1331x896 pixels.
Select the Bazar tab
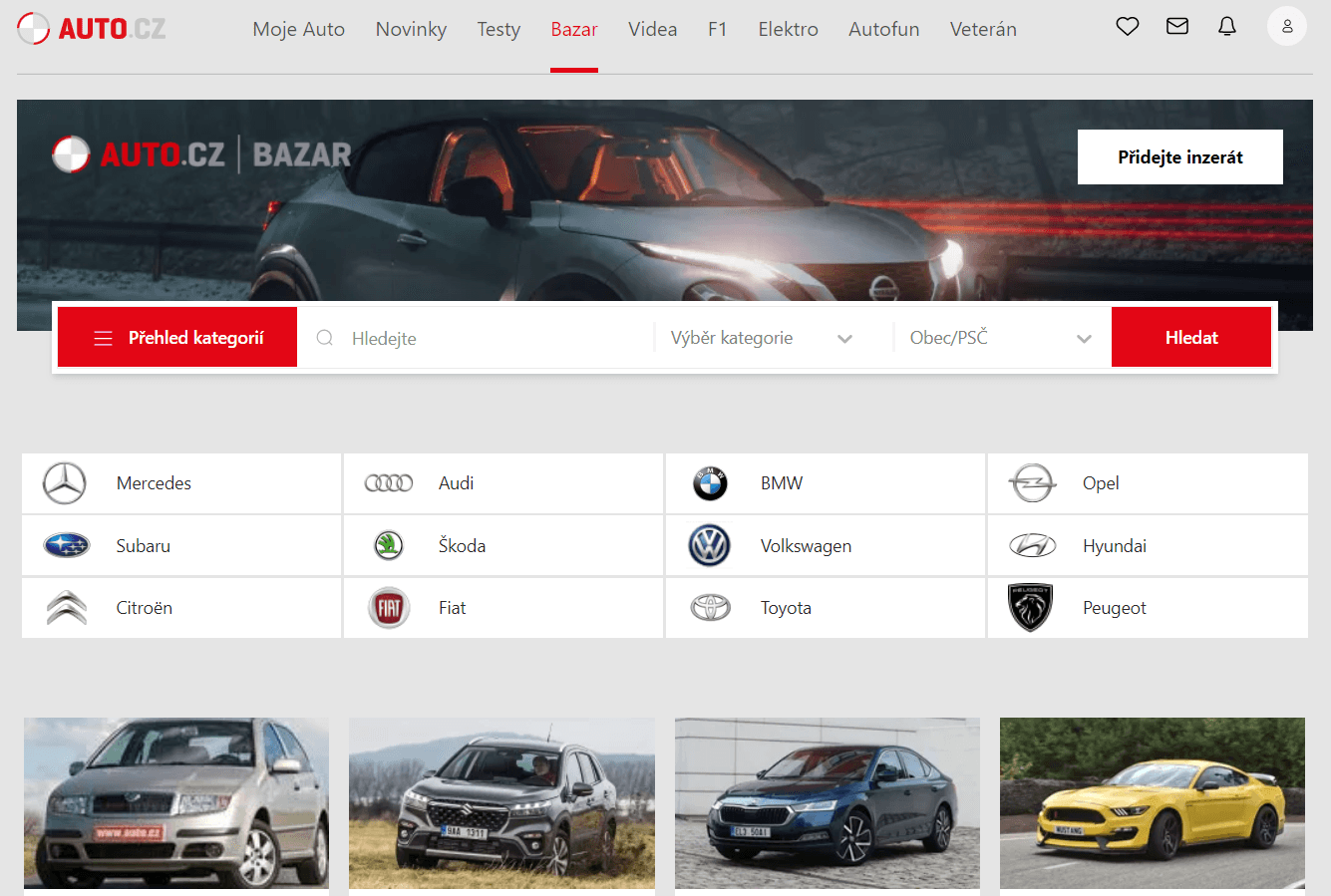point(574,29)
